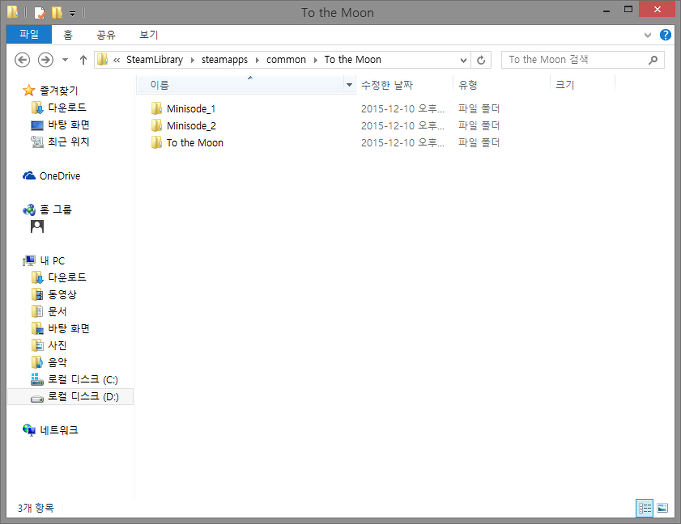Expand the ribbon with the chevron

click(x=648, y=35)
